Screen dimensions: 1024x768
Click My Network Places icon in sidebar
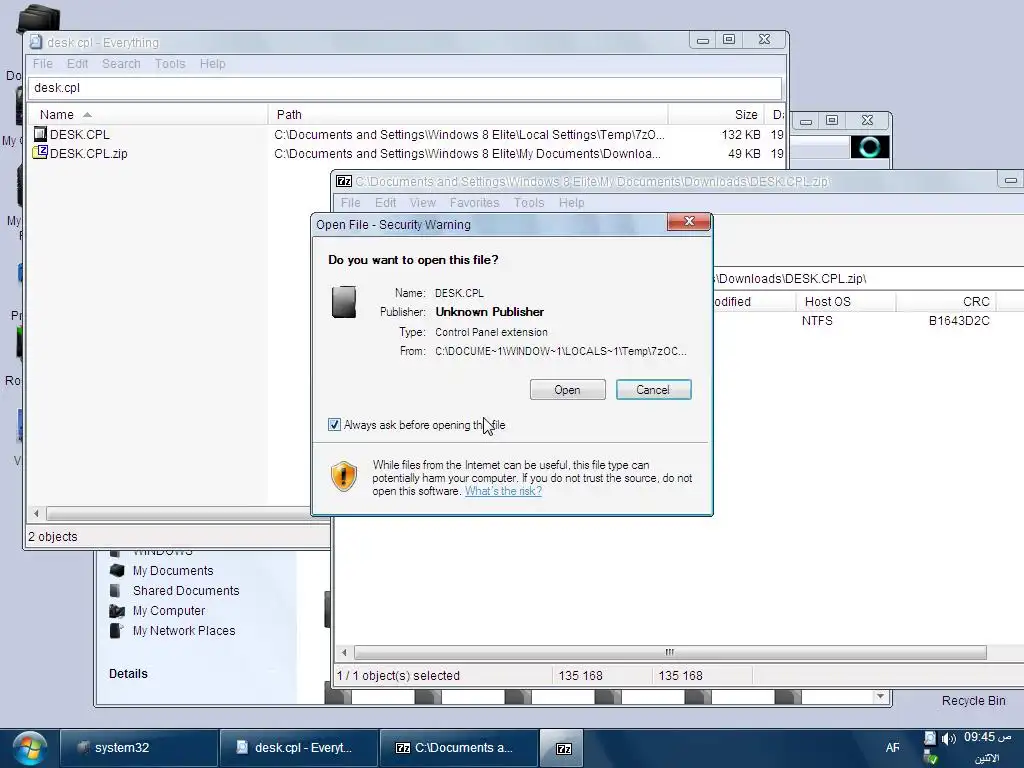coord(116,630)
